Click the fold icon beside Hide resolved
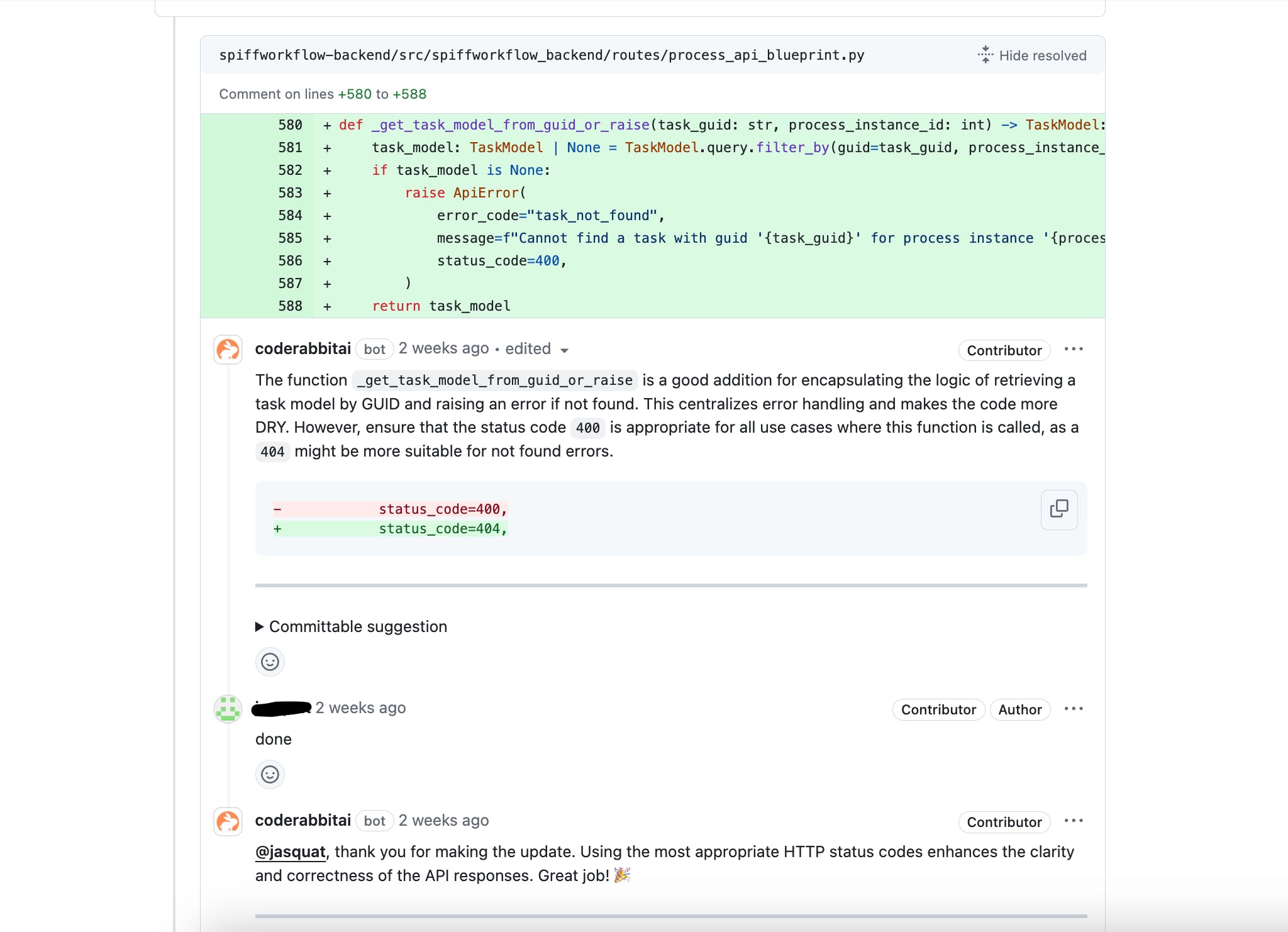Screen dimensions: 1288x932 click(985, 55)
